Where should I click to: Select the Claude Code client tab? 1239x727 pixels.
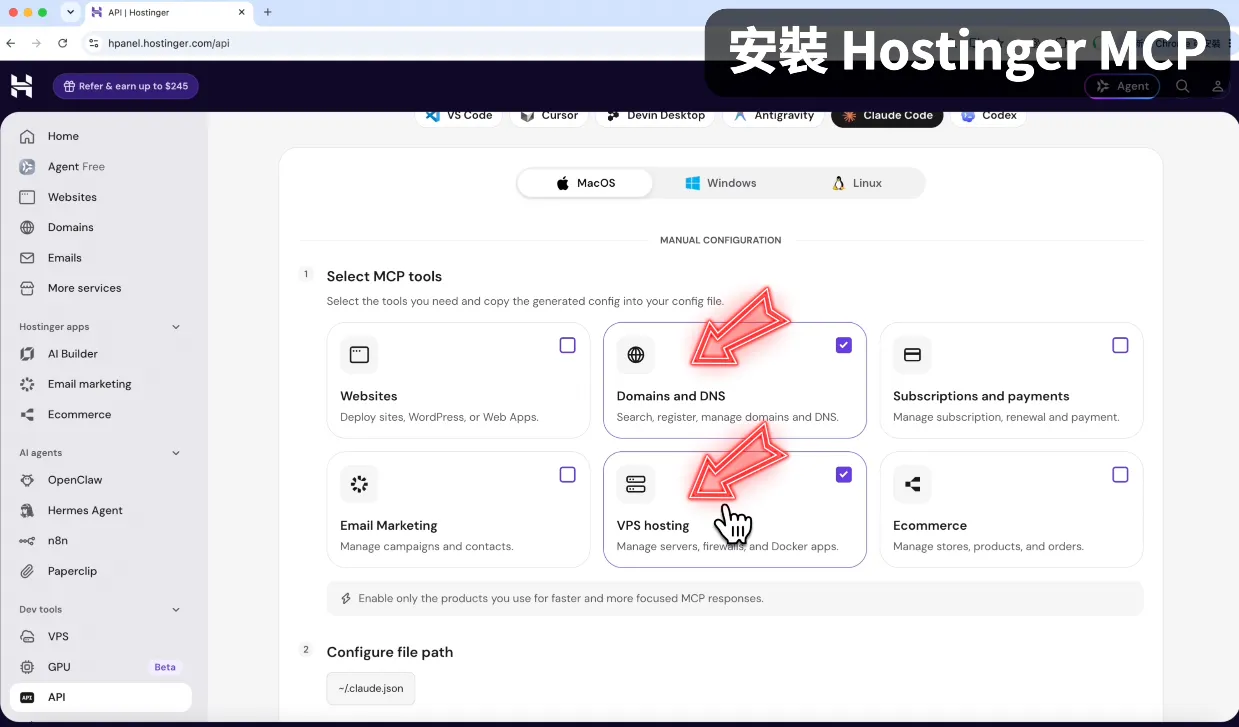tap(887, 115)
